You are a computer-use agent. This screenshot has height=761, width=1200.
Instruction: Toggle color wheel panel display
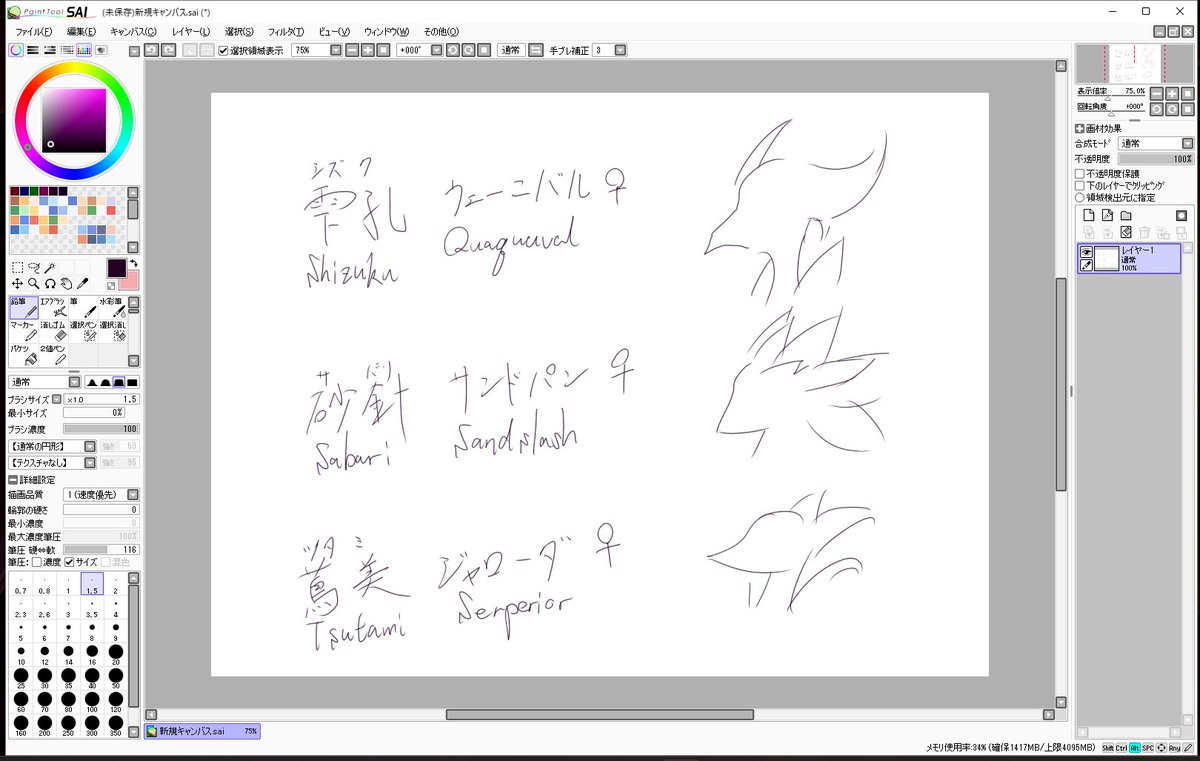(x=16, y=50)
